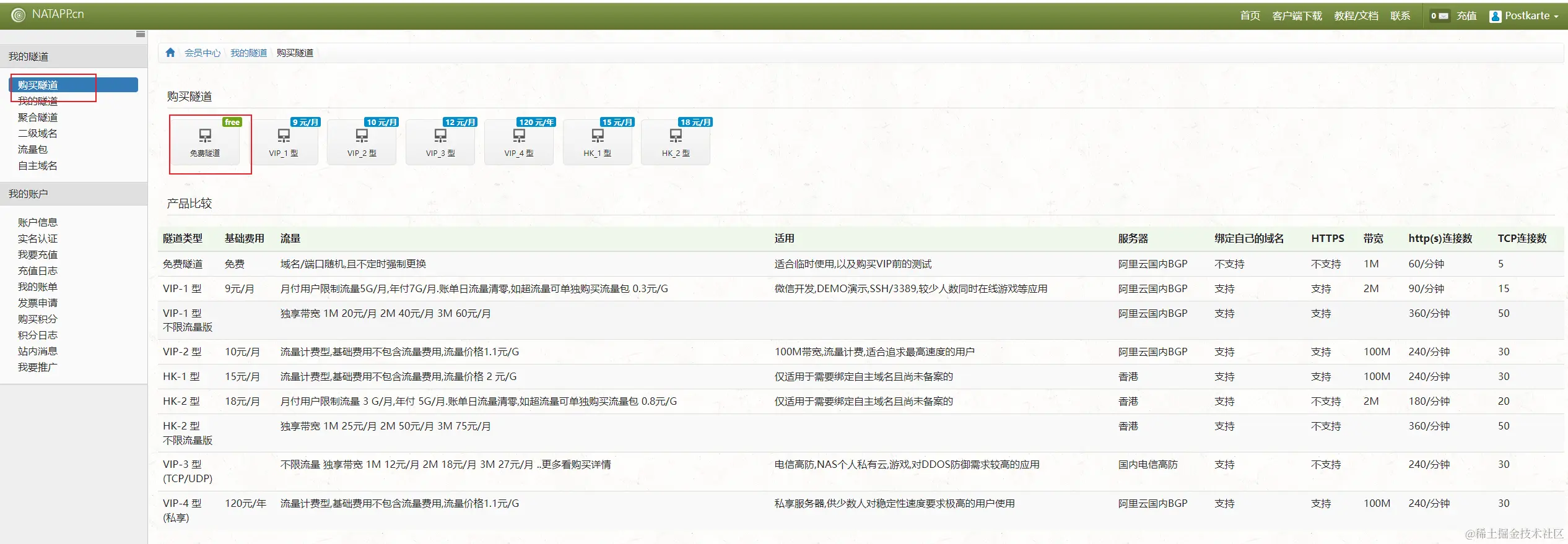The width and height of the screenshot is (1568, 544).
Task: Open 购买积分 in the sidebar
Action: coord(38,319)
